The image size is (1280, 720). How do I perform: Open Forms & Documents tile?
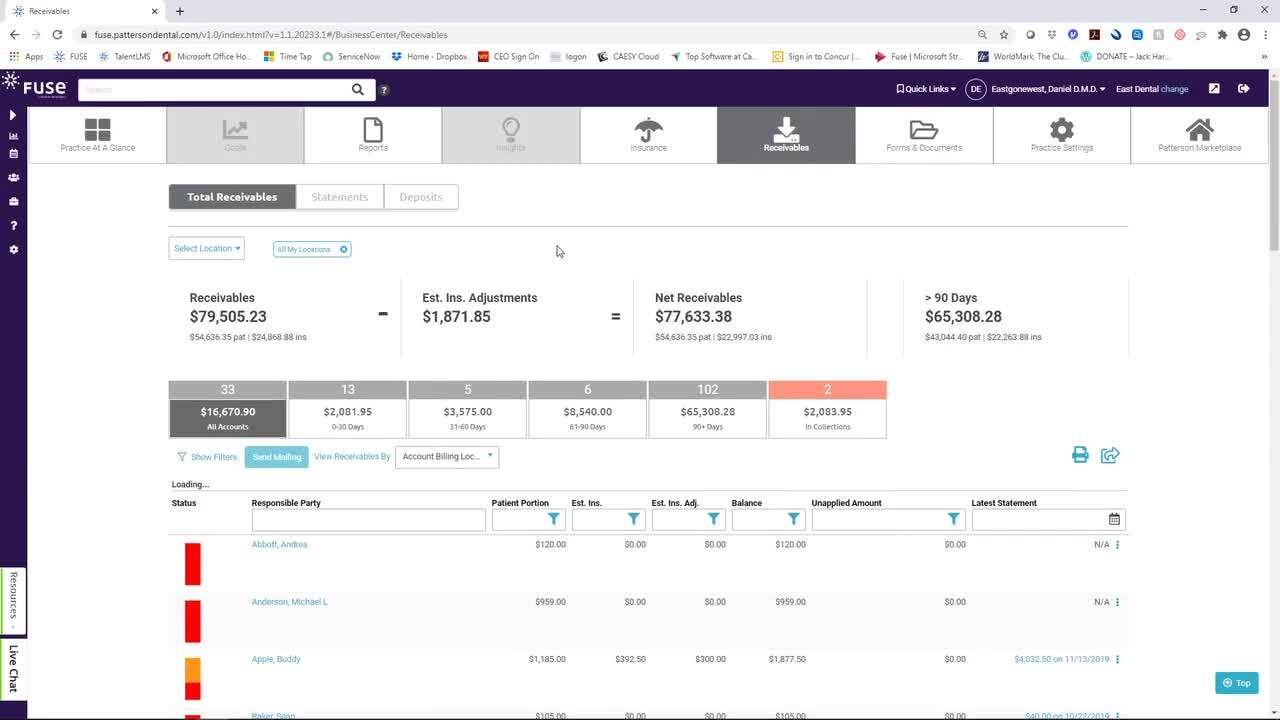924,135
